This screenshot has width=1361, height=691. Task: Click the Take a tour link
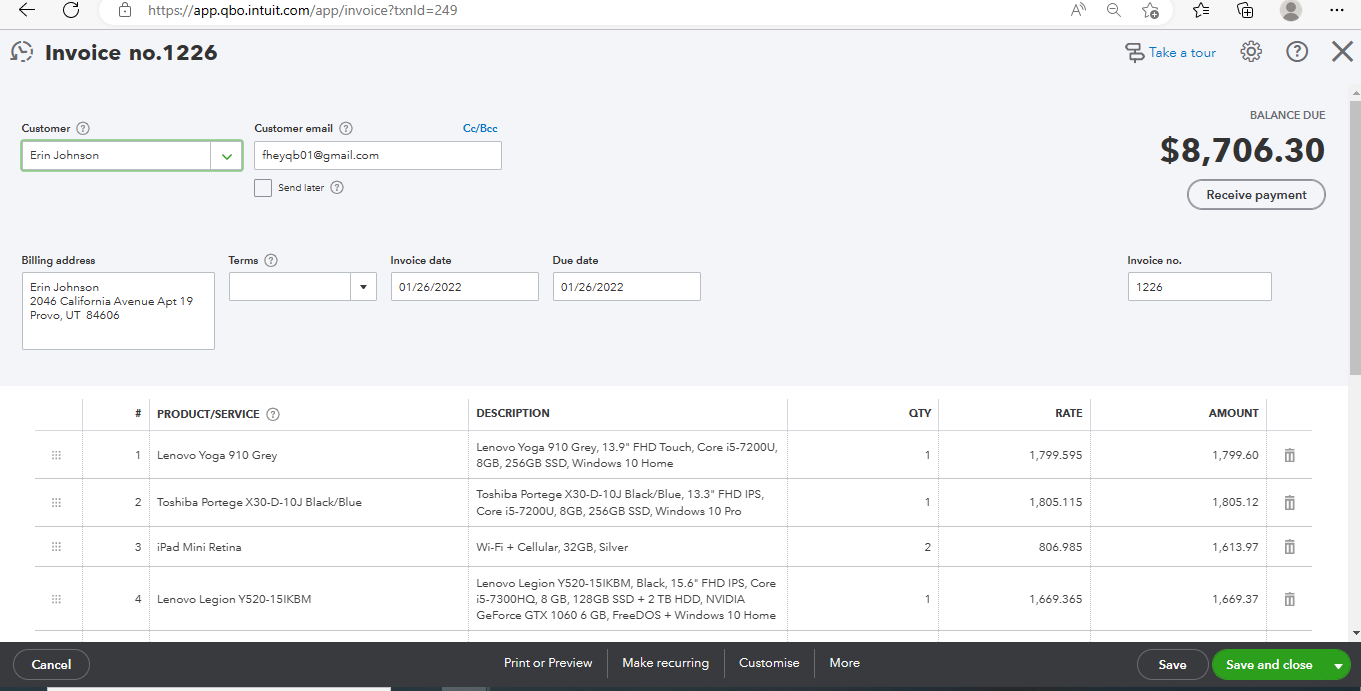(x=1171, y=52)
